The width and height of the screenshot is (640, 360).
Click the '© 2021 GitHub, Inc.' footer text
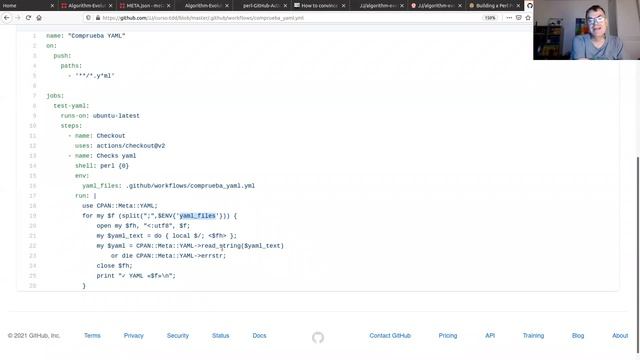[x=34, y=336]
